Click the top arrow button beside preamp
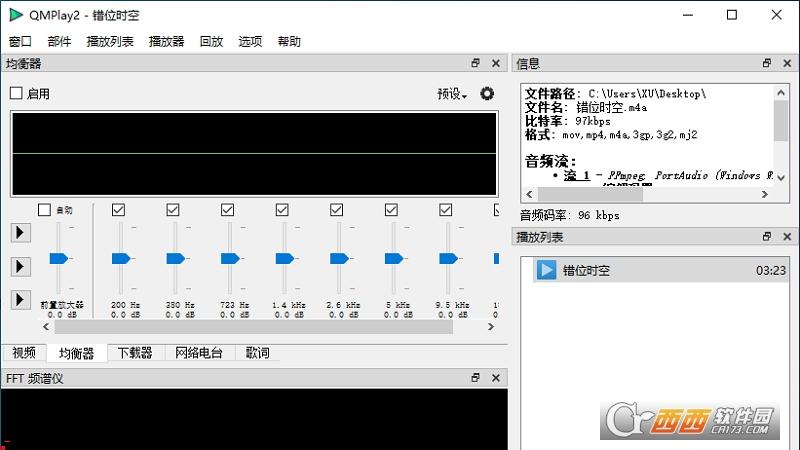The image size is (800, 450). [21, 233]
